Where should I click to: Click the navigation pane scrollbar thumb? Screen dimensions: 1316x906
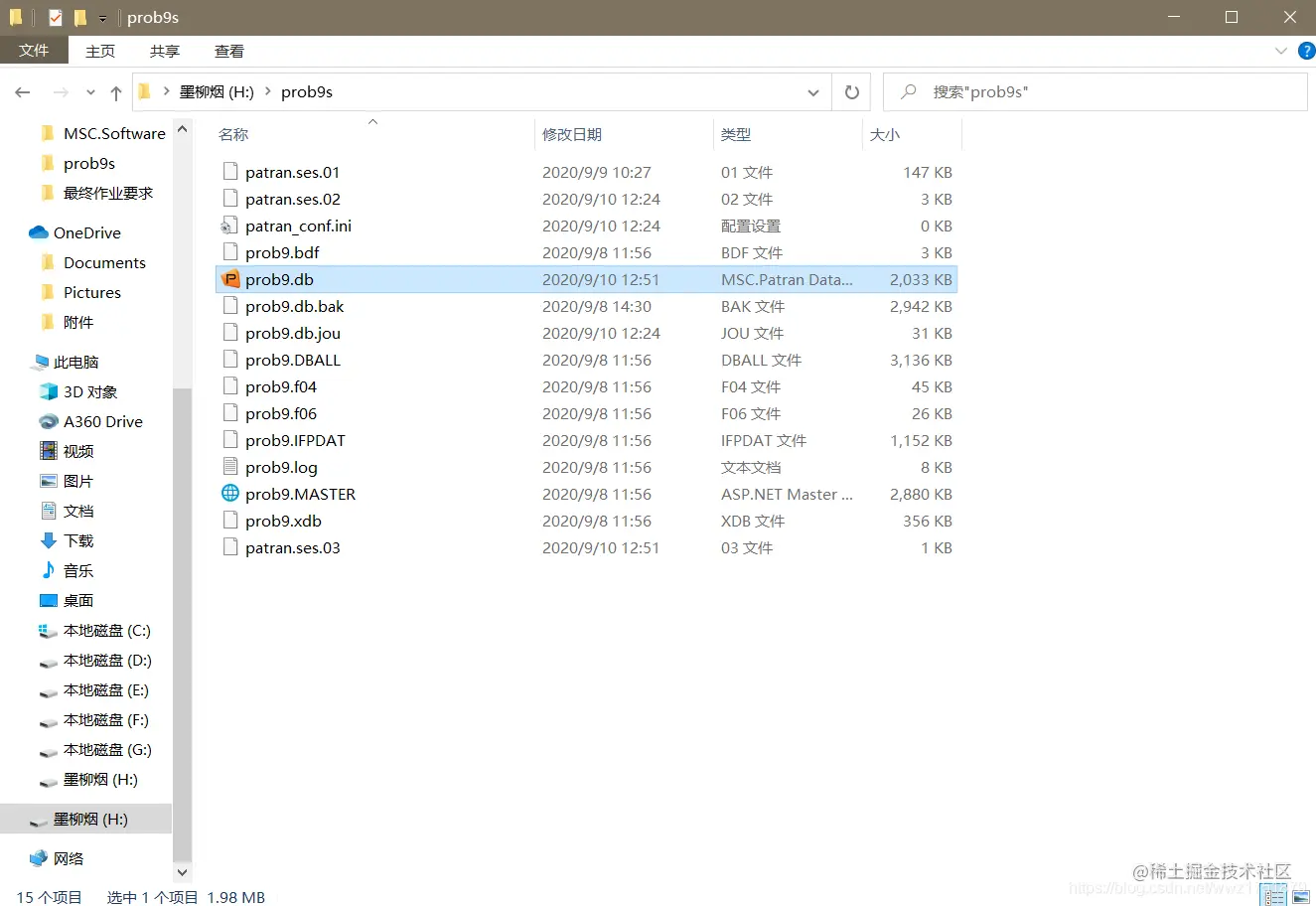coord(182,626)
